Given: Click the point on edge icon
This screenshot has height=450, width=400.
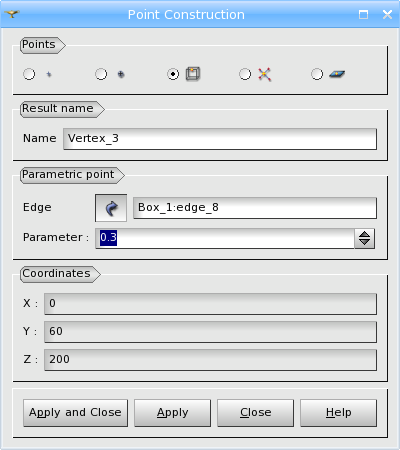Looking at the screenshot, I should (193, 74).
